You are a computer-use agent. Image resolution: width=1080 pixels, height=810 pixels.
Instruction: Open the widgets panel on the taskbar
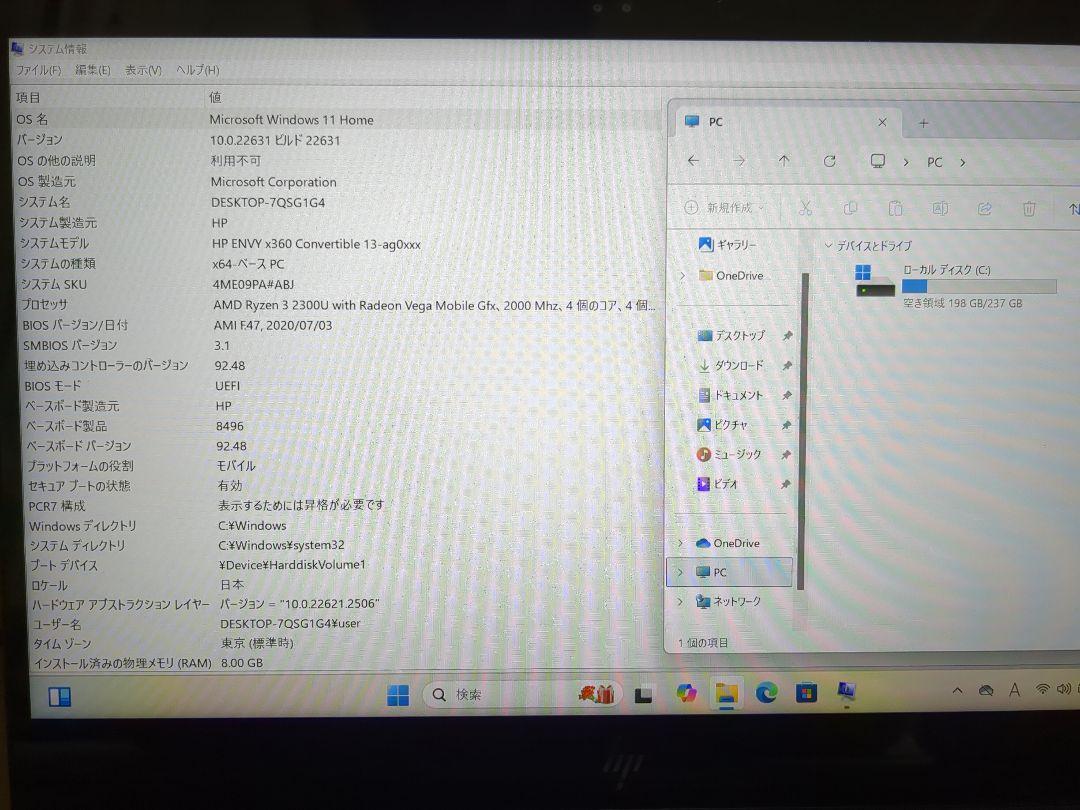pyautogui.click(x=60, y=697)
